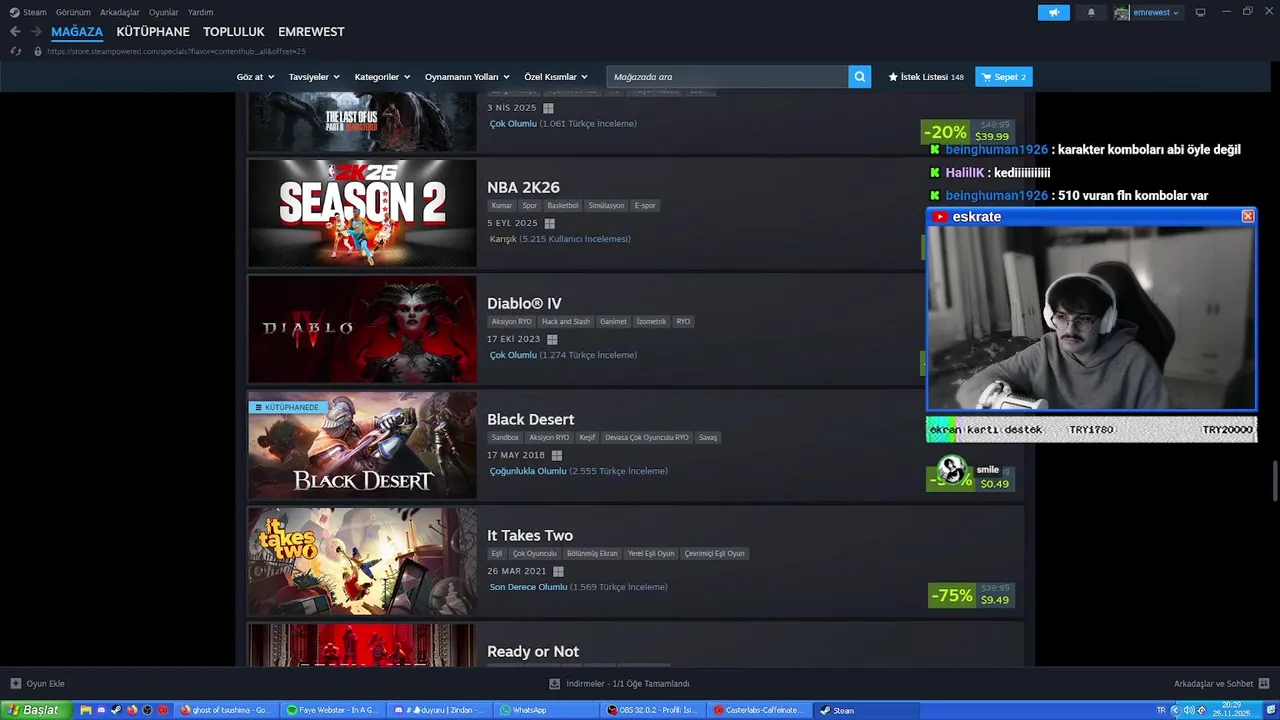This screenshot has width=1280, height=720.
Task: Open the It Takes Two title
Action: 530,535
